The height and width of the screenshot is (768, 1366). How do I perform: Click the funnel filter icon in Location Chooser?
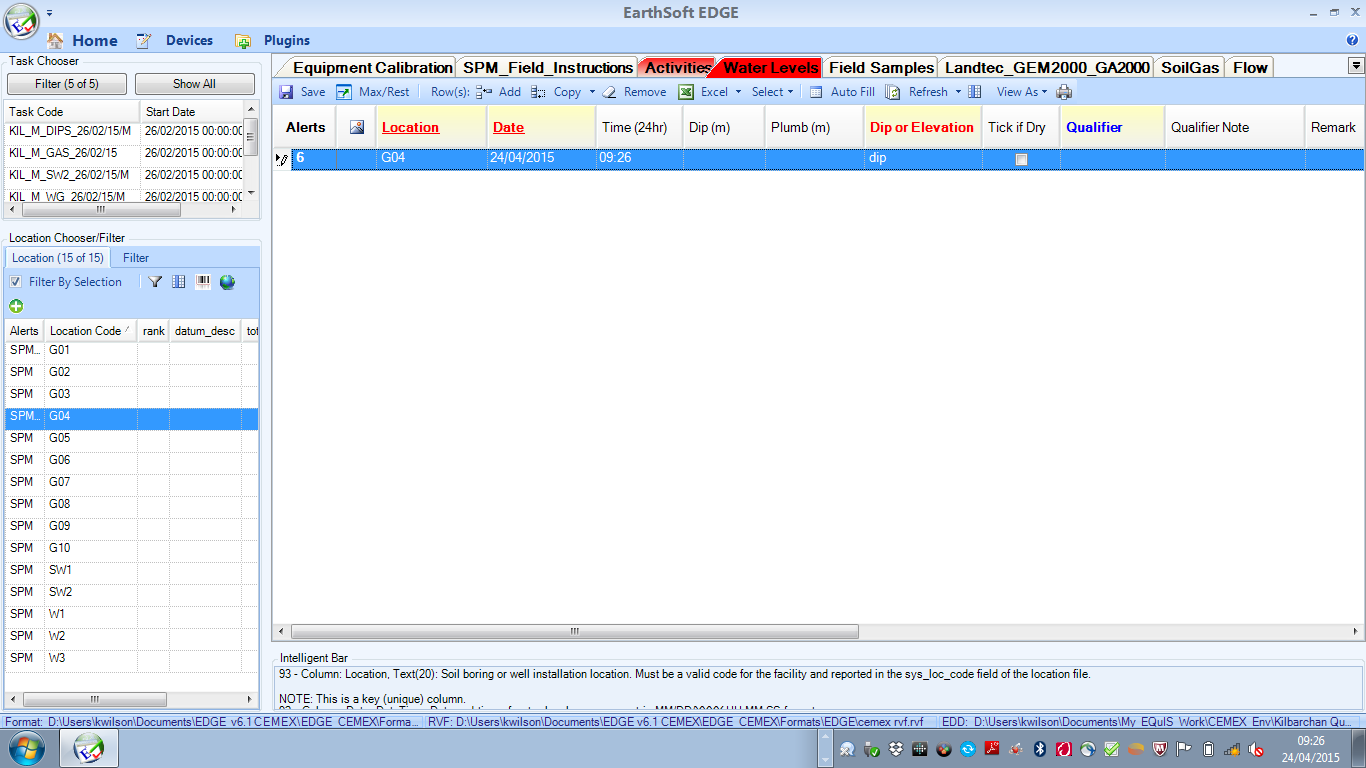tap(156, 282)
